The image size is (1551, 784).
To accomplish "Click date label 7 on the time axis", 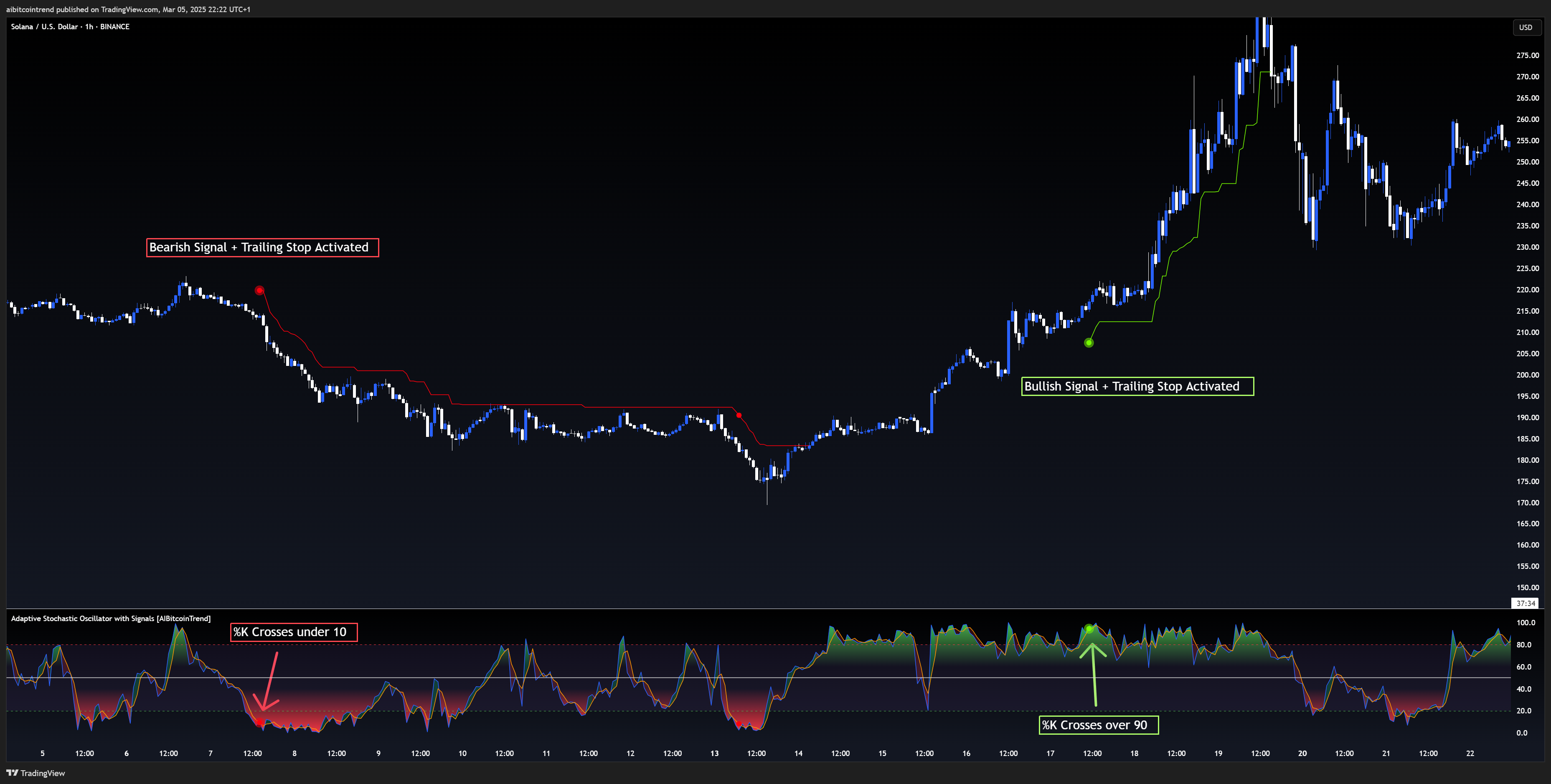I will point(210,753).
